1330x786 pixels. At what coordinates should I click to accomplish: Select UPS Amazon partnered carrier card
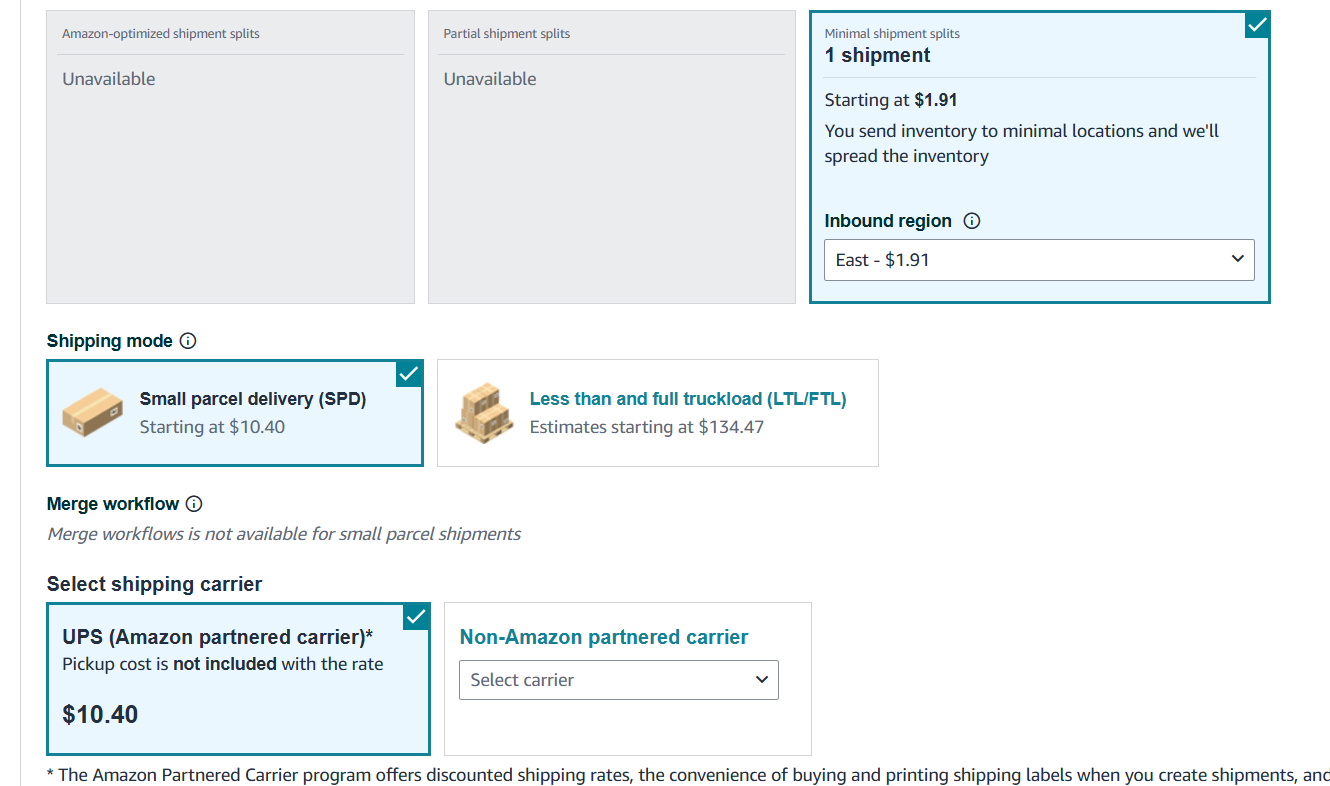point(238,679)
